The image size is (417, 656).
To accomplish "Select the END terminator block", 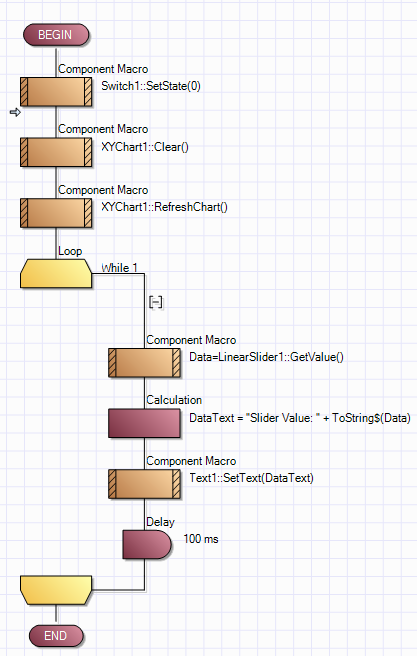I will (56, 636).
